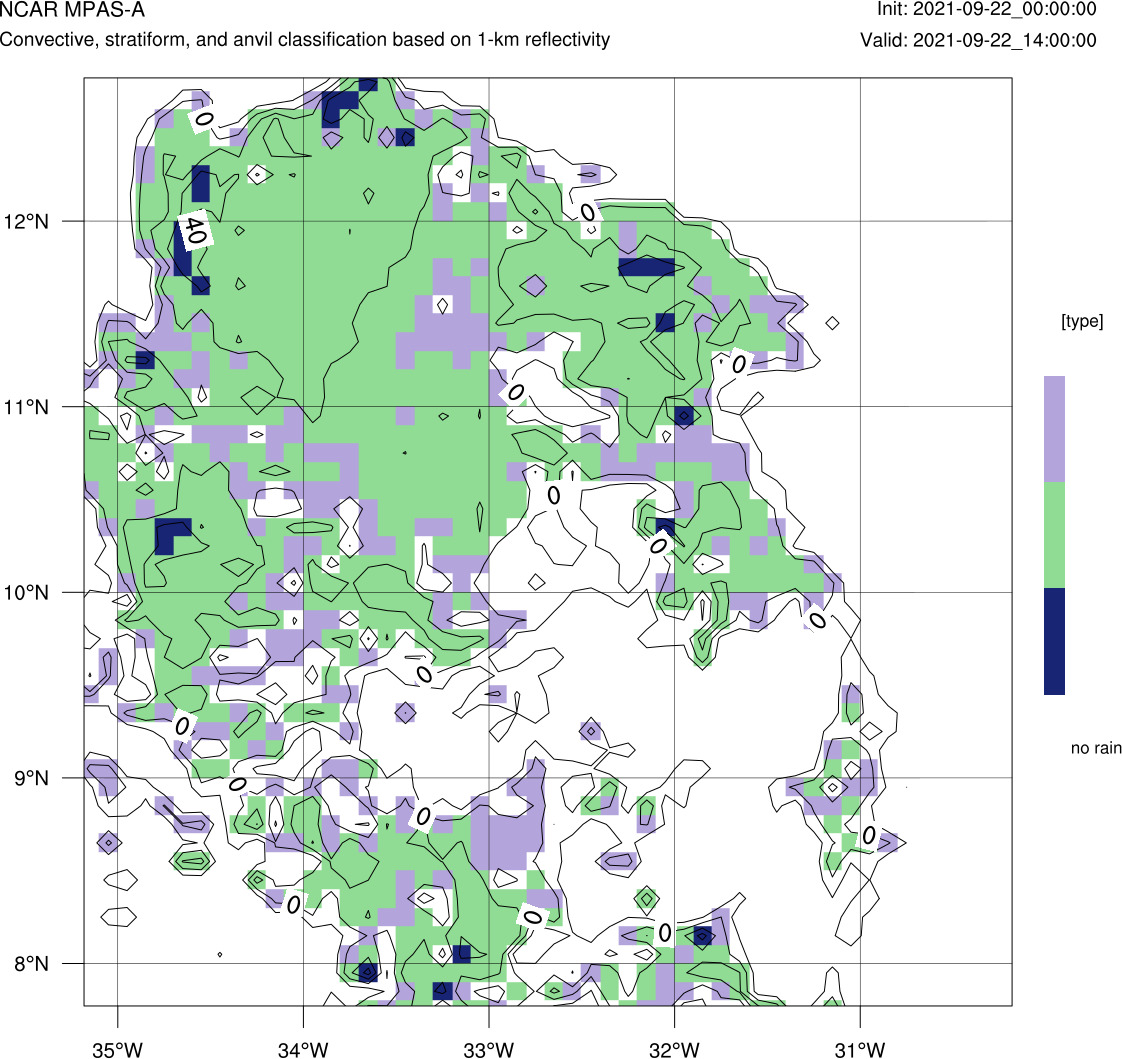Click the 10°N latitude label
The width and height of the screenshot is (1122, 1059).
(26, 592)
